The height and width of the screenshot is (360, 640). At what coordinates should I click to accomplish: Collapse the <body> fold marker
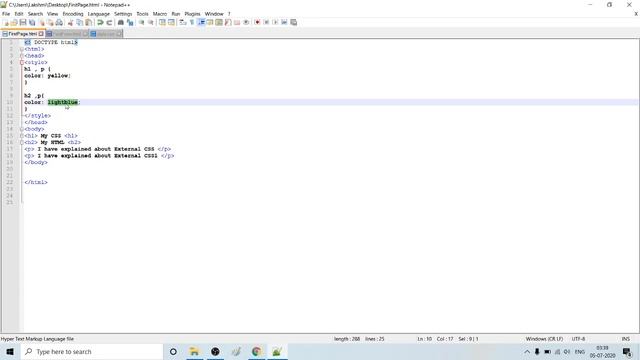pyautogui.click(x=22, y=129)
